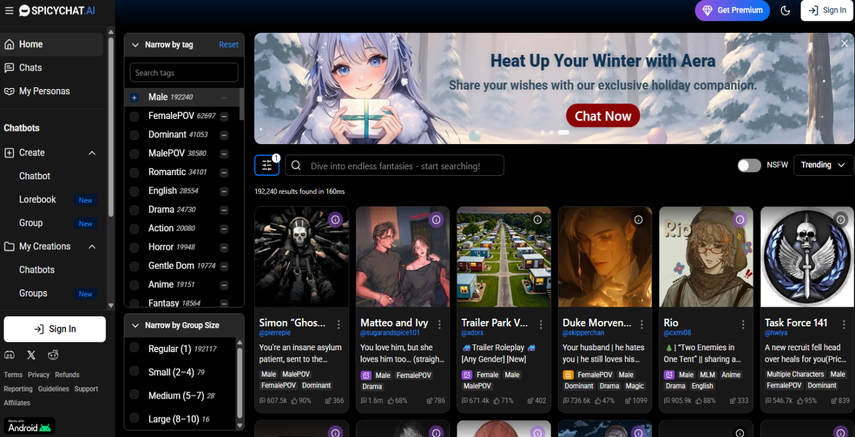Collapse the My Creations sidebar section
This screenshot has width=855, height=437.
coord(92,246)
